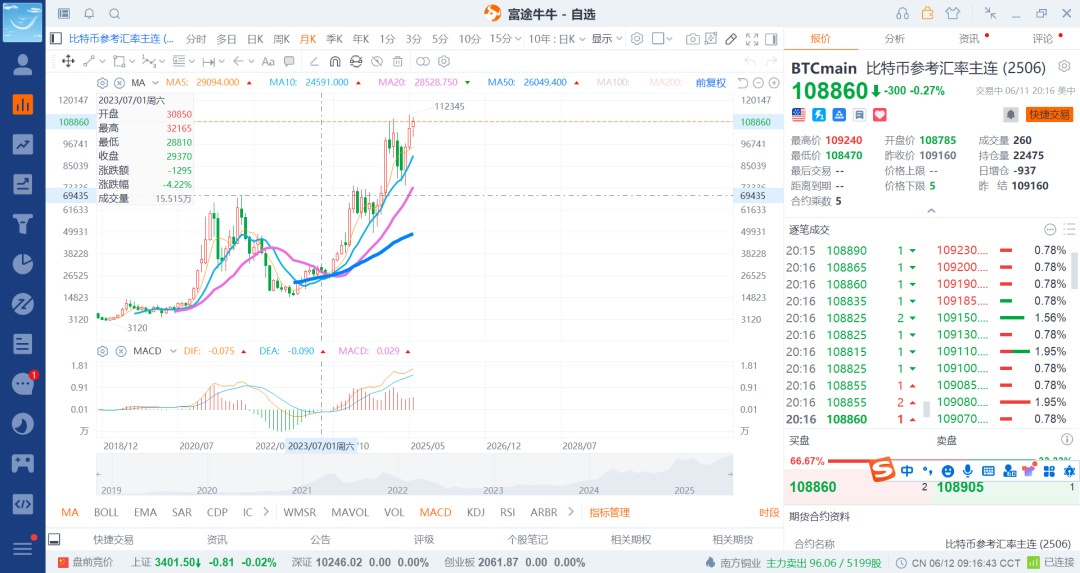Open the pie chart portfolio icon in the sidebar
This screenshot has height=573, width=1080.
click(x=23, y=264)
